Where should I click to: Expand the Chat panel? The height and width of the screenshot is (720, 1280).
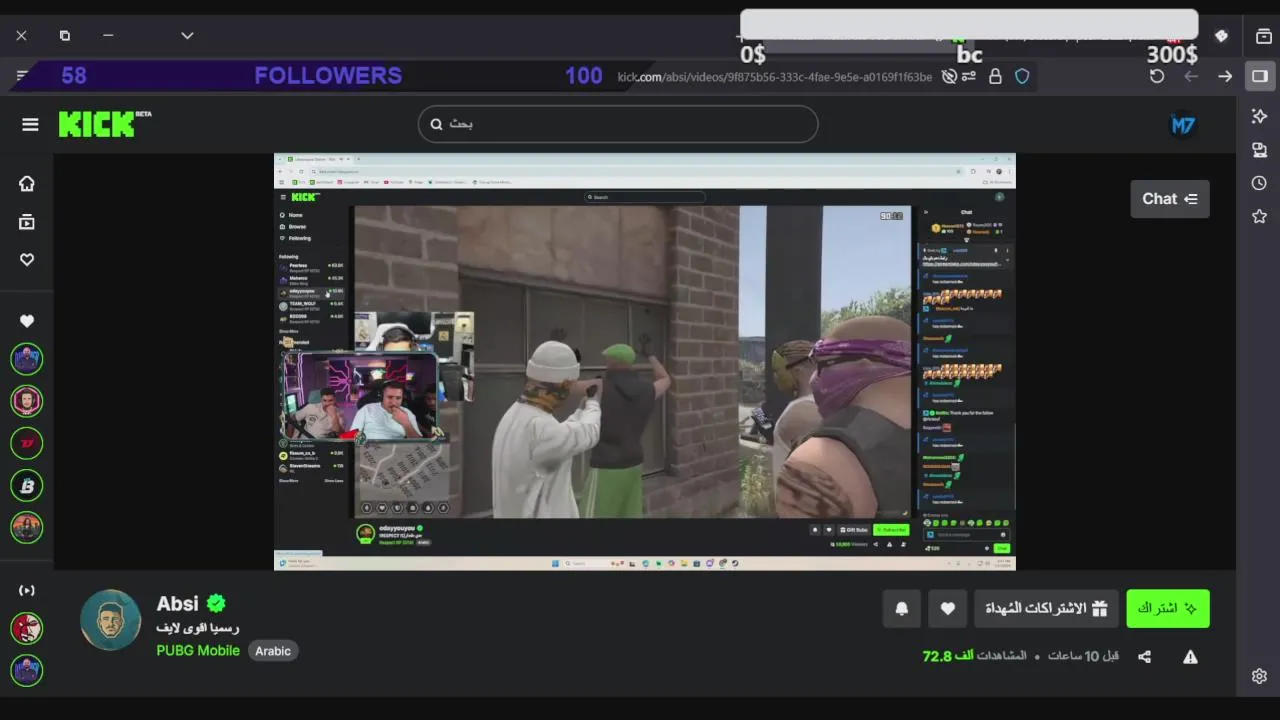click(x=1170, y=199)
